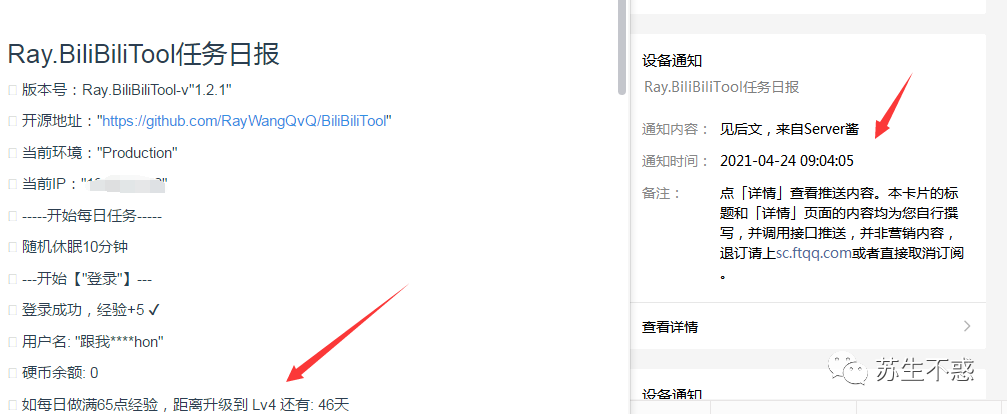Expand the 查看详情 chevron arrow

[968, 326]
